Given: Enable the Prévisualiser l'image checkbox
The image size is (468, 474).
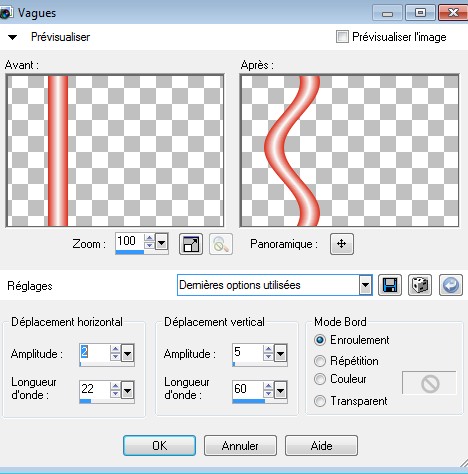Looking at the screenshot, I should click(x=342, y=37).
